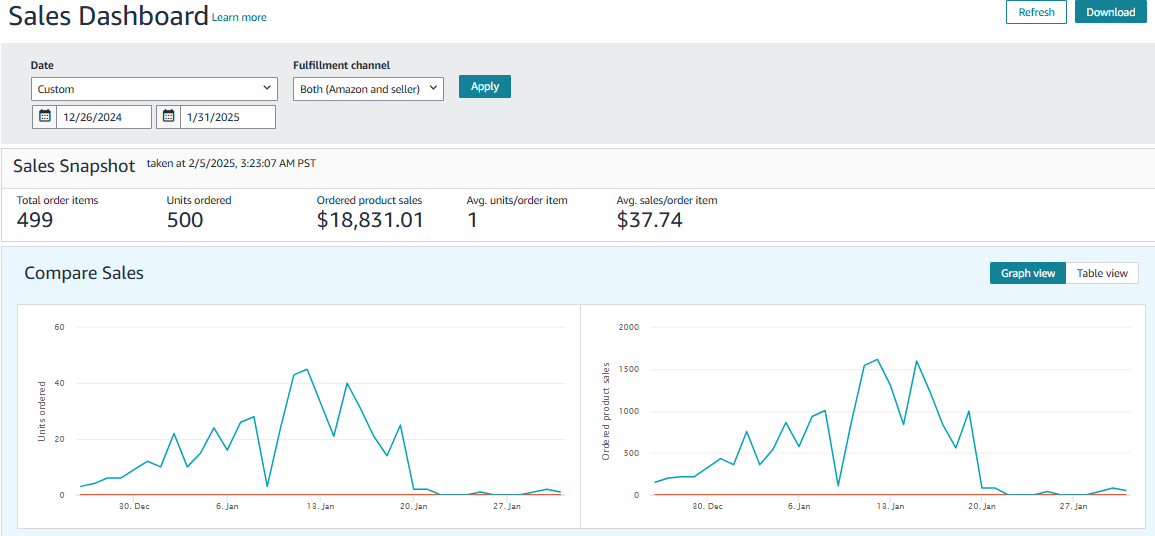Screen dimensions: 1155x536
Task: Click the Refresh button
Action: click(1036, 12)
